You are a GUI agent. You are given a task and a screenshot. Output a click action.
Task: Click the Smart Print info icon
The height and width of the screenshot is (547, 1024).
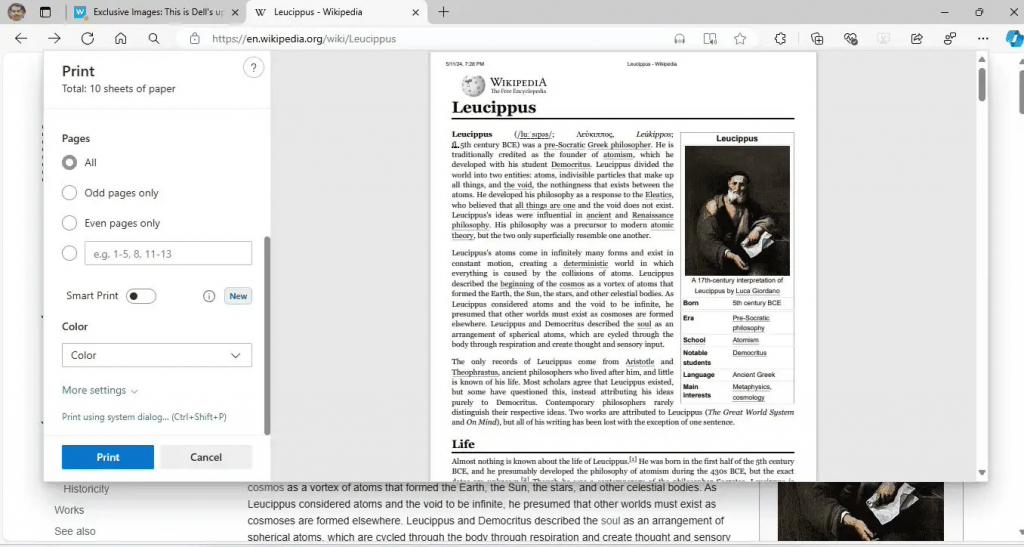pyautogui.click(x=209, y=296)
